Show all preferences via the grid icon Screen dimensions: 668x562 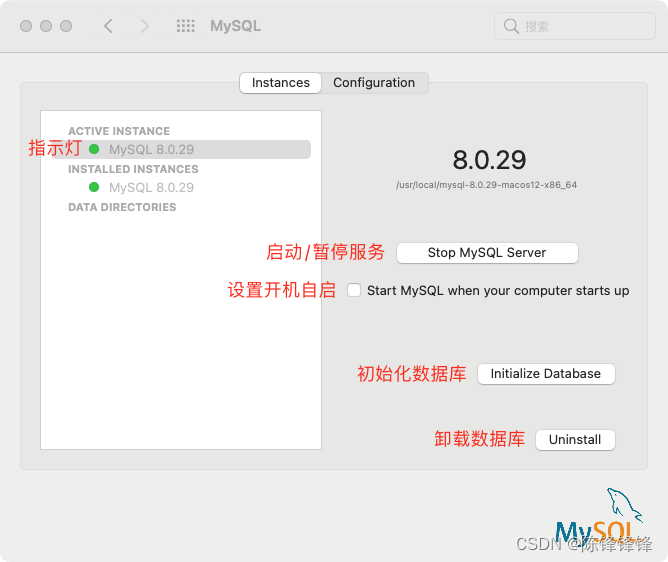(186, 26)
